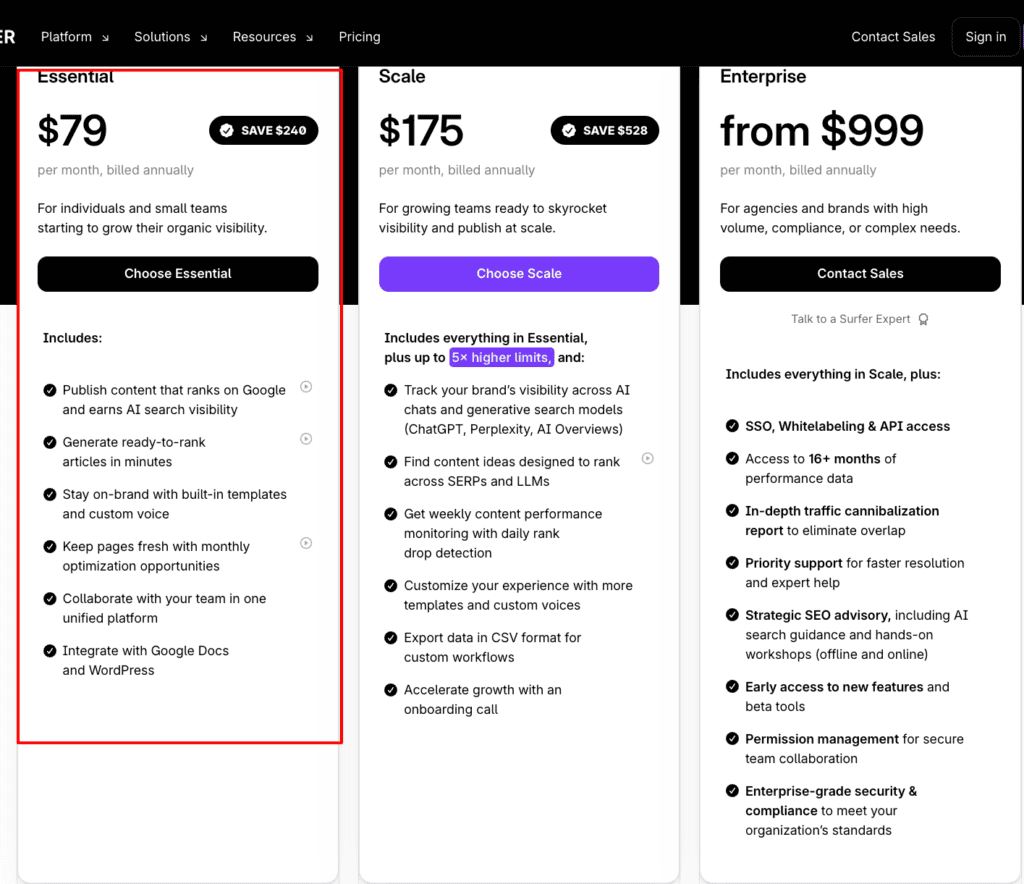Click the '5× higher limits' highlighted badge
1024x884 pixels.
(x=501, y=357)
